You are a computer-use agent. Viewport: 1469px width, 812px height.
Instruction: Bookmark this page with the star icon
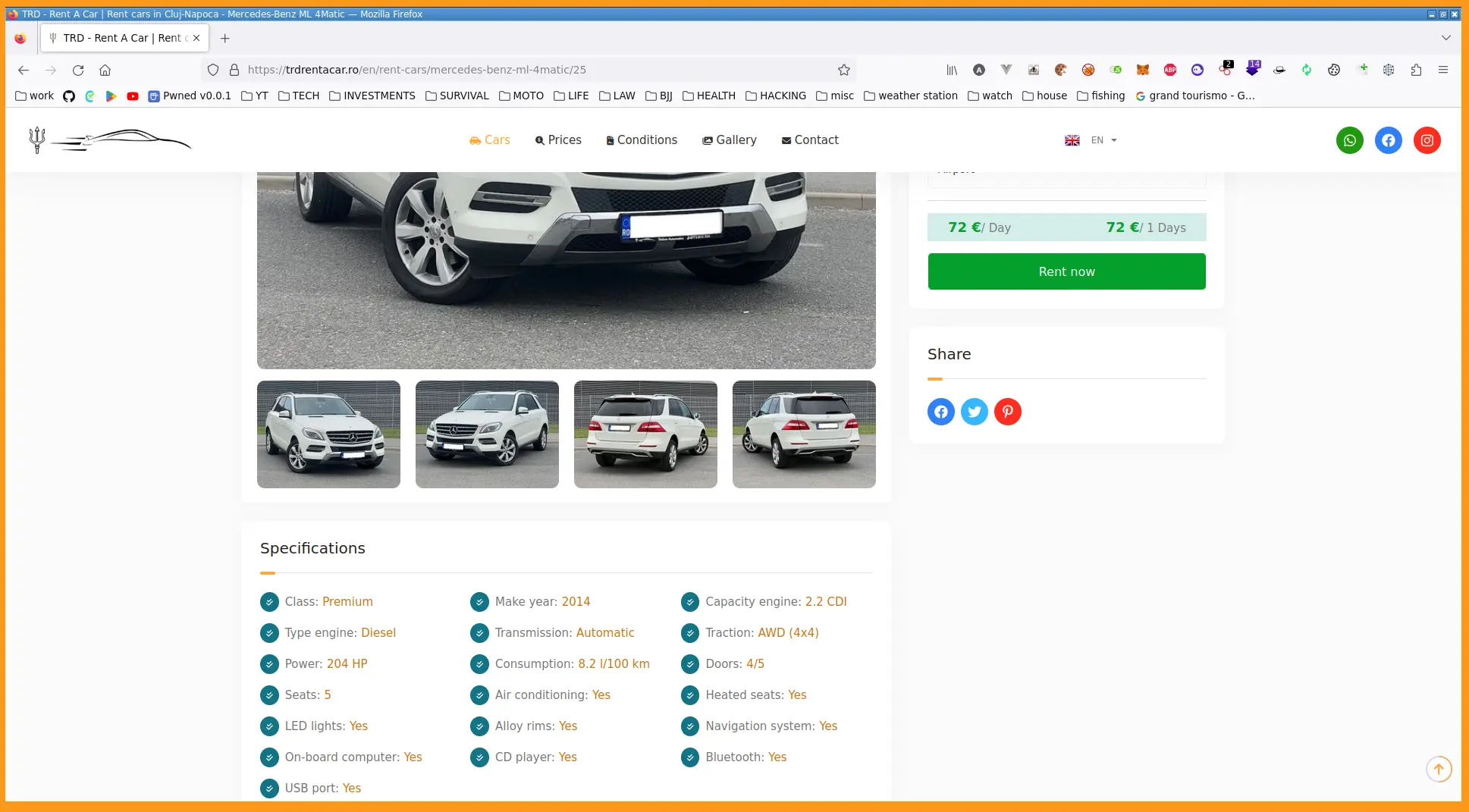[843, 70]
